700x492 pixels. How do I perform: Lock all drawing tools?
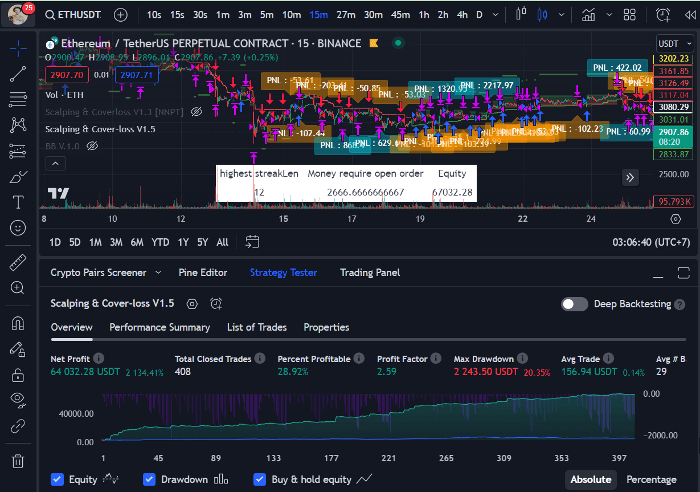coord(18,375)
